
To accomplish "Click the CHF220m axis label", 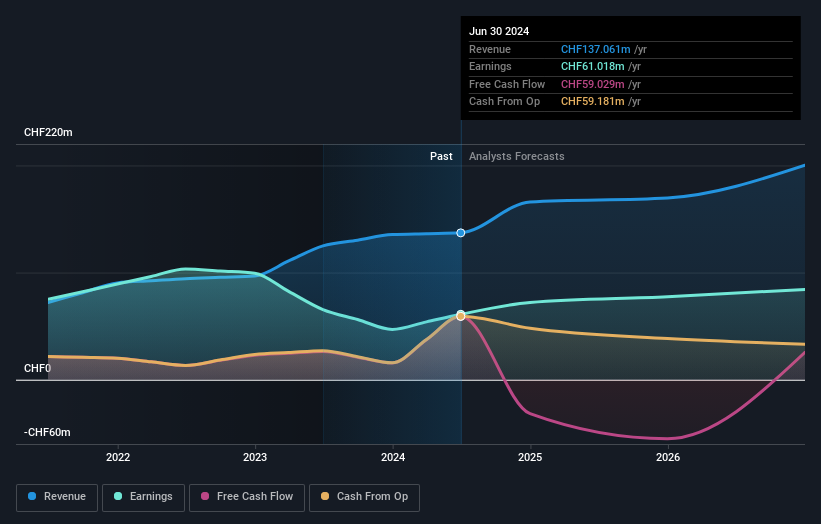I will [x=48, y=132].
